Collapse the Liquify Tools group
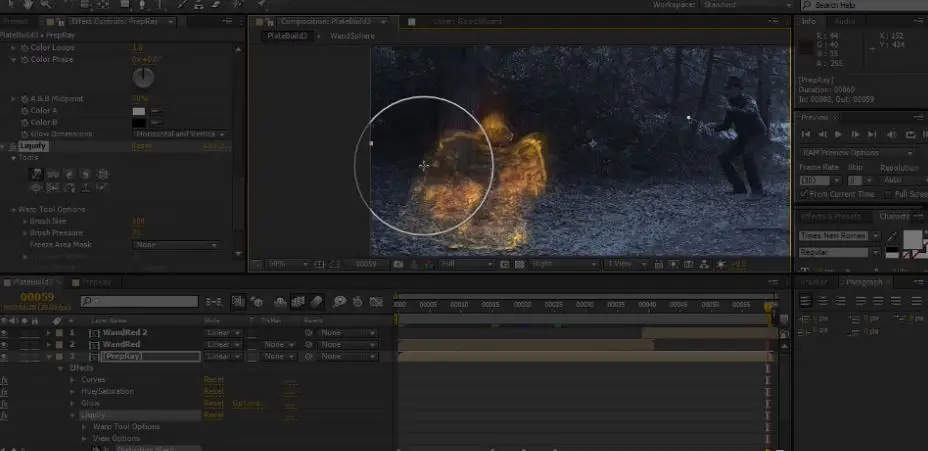Screen dimensions: 928x451 tap(13, 158)
